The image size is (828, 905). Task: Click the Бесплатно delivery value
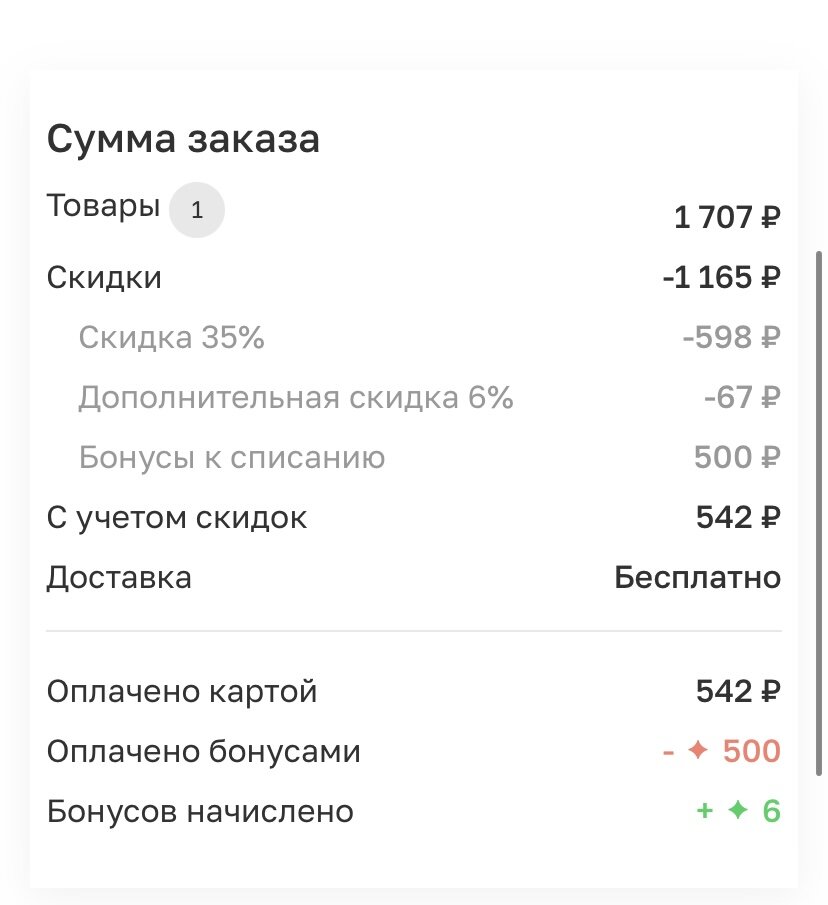coord(698,577)
